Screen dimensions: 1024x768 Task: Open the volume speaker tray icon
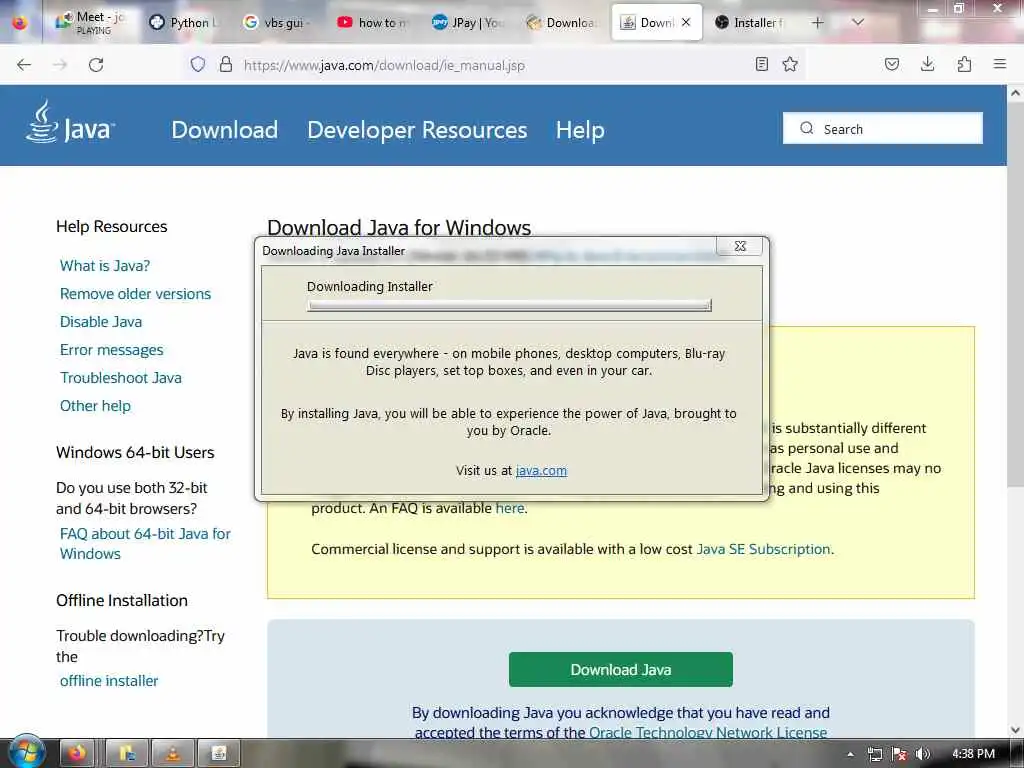tap(923, 754)
